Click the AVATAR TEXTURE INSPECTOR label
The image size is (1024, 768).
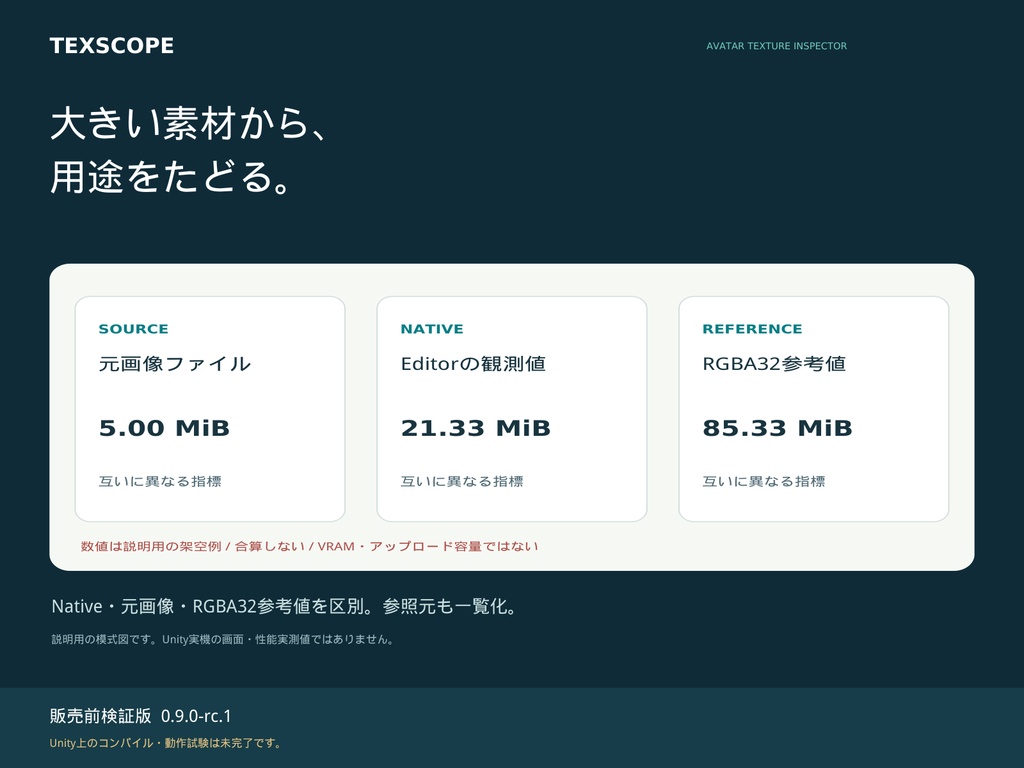coord(776,46)
